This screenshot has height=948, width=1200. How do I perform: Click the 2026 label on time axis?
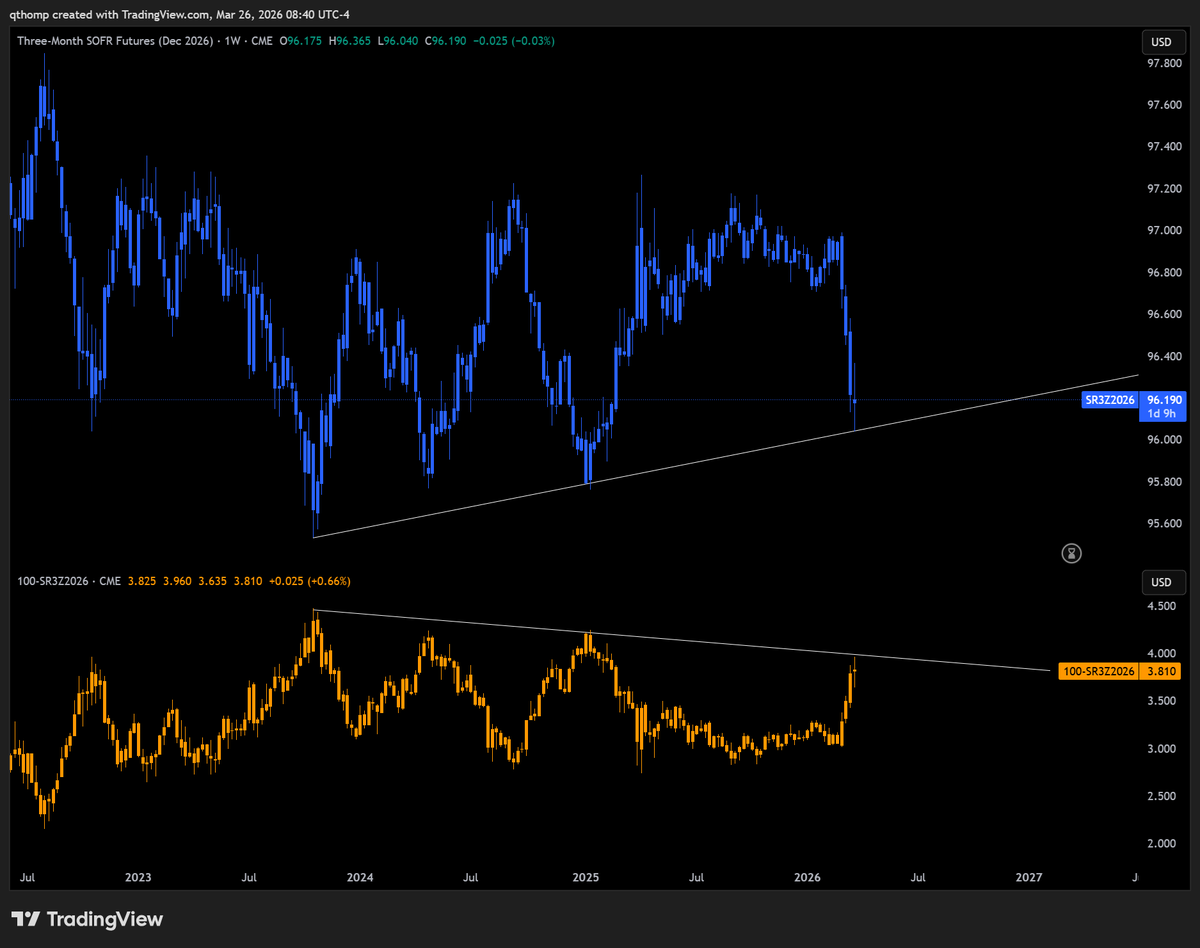(807, 878)
